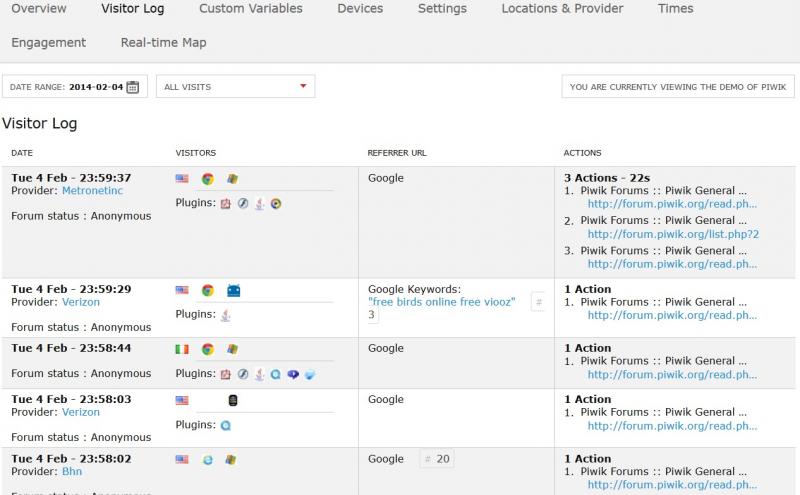This screenshot has height=495, width=800.
Task: Click the red arrow on All Visits selector
Action: click(303, 86)
